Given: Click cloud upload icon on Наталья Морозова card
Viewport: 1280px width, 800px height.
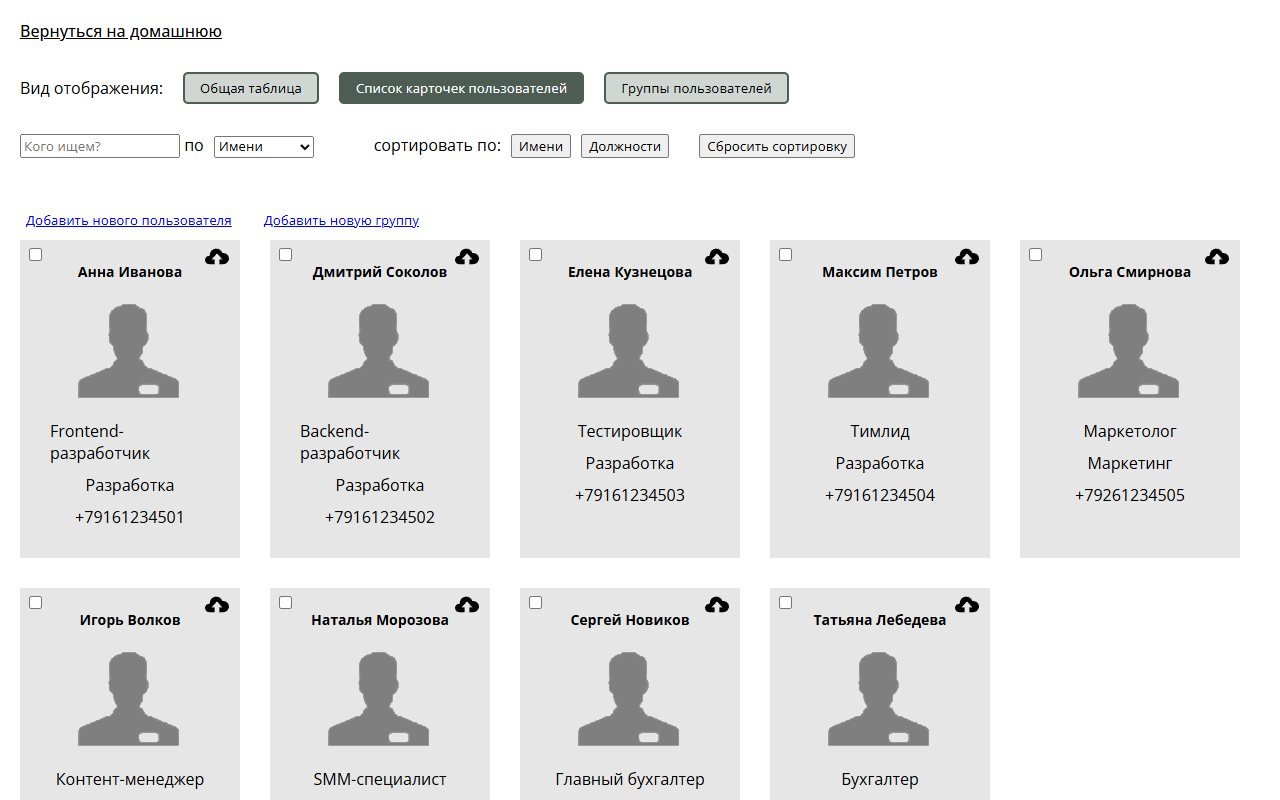Looking at the screenshot, I should point(467,606).
